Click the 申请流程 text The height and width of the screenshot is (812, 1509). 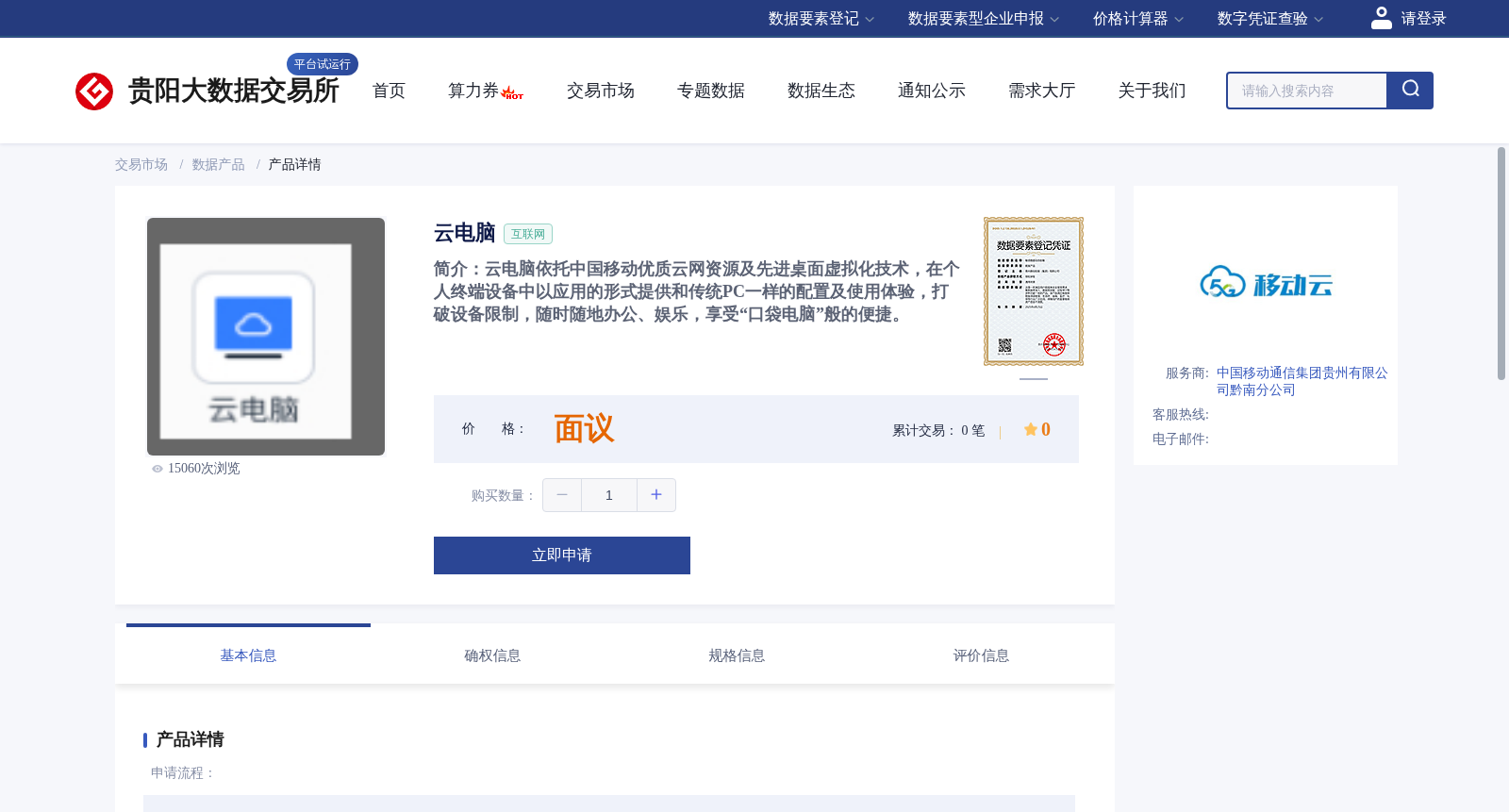[x=183, y=773]
